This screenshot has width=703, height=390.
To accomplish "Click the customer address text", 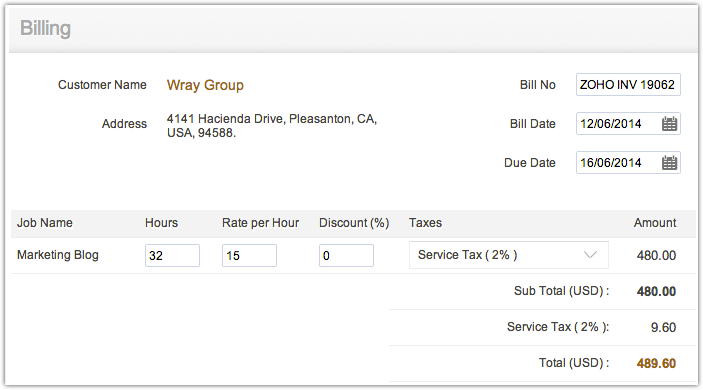I will pos(272,126).
